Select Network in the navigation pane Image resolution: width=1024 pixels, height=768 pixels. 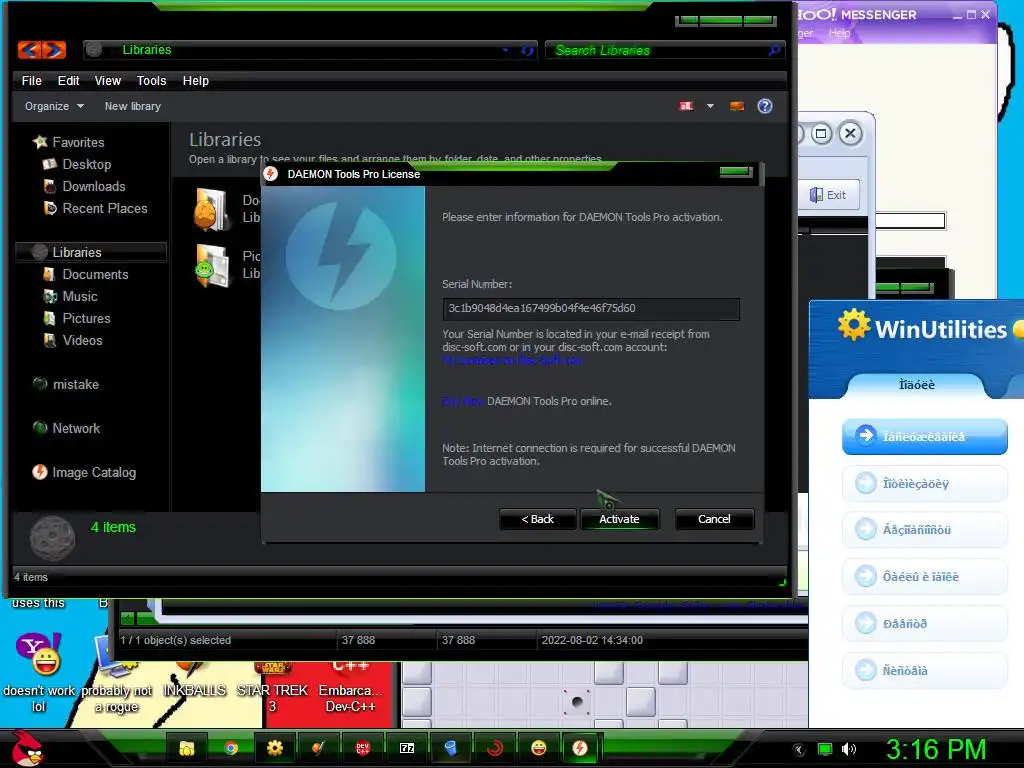(x=76, y=429)
